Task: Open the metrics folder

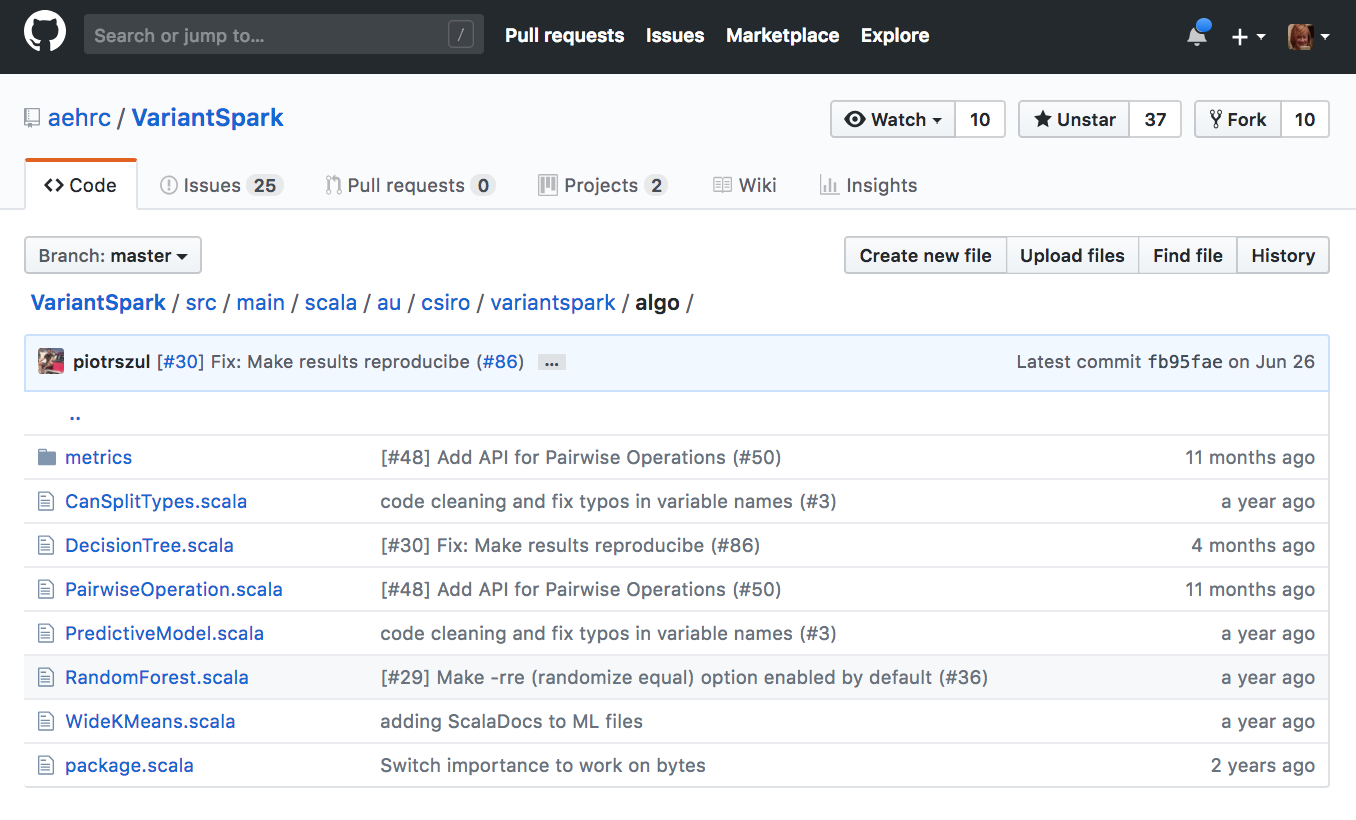Action: click(x=98, y=457)
